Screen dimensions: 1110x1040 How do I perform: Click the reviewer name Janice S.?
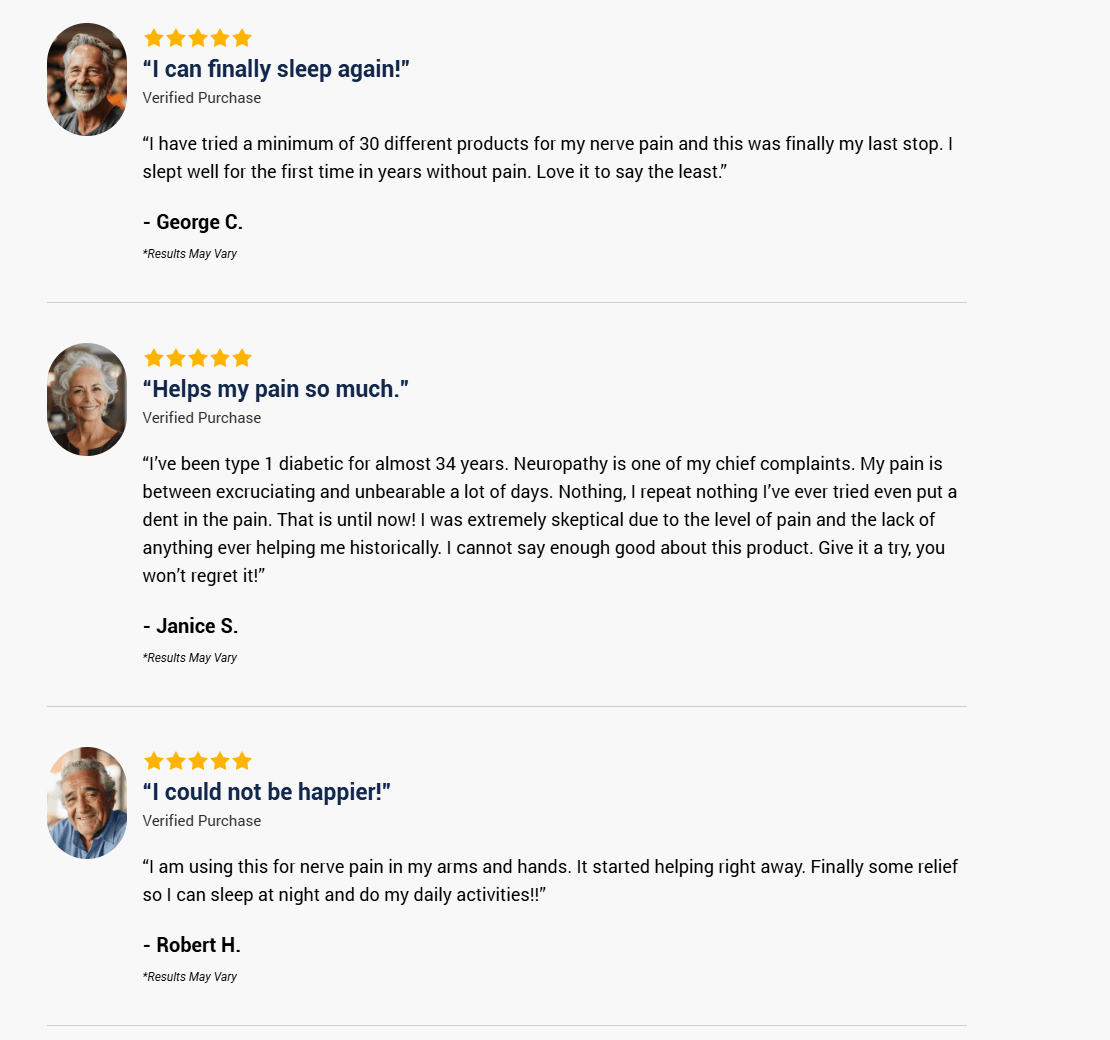coord(191,626)
